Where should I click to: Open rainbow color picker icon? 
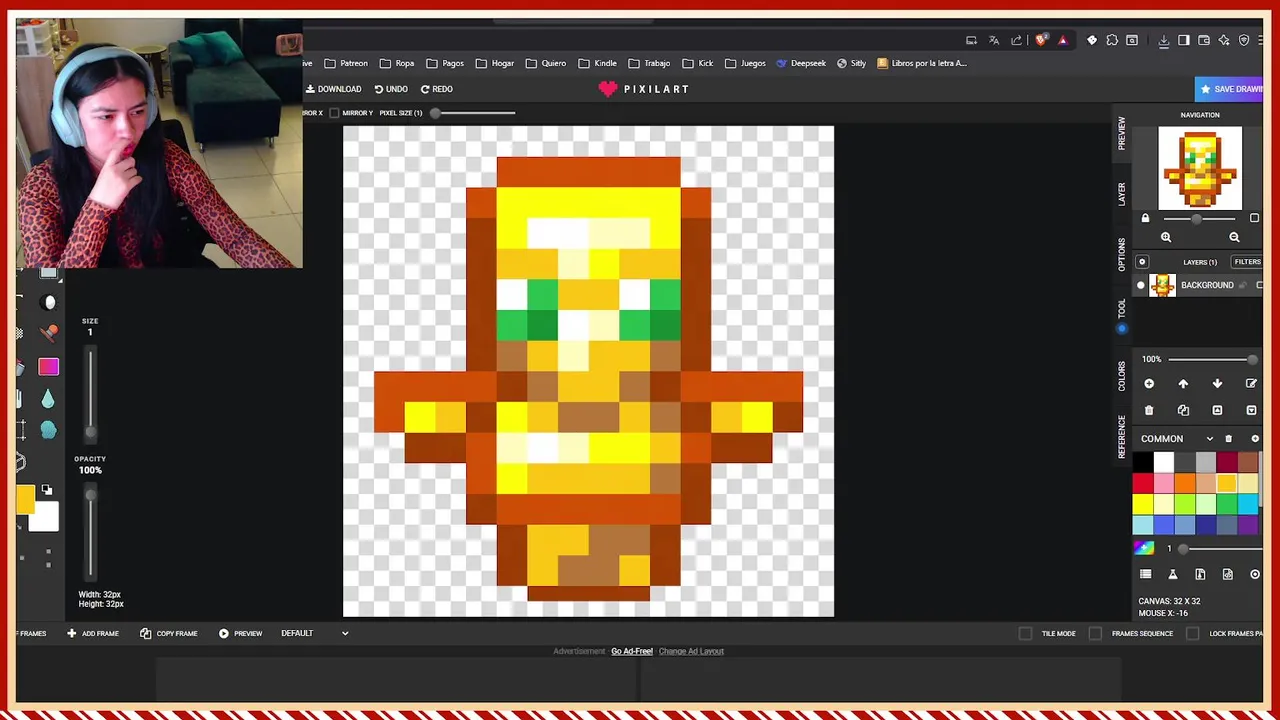1144,548
